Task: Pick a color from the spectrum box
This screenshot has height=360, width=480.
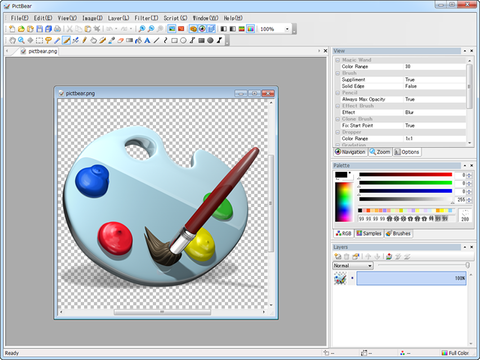Action: point(344,202)
